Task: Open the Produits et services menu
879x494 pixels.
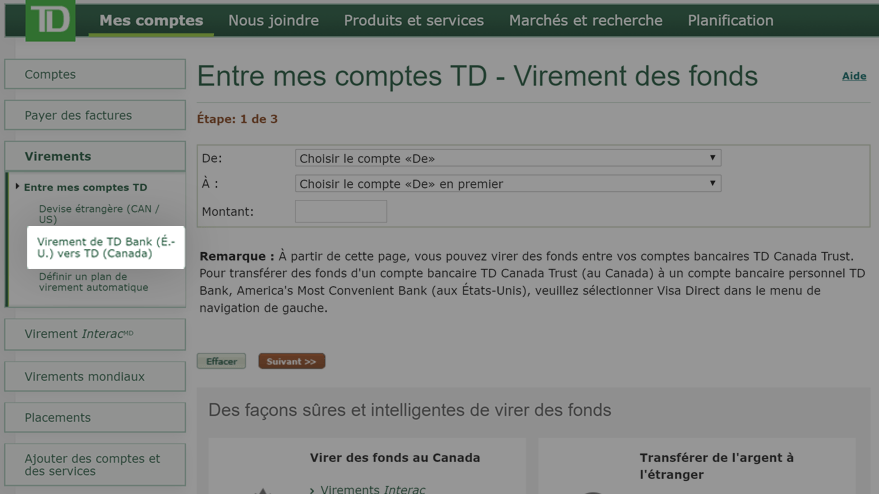Action: [x=414, y=21]
